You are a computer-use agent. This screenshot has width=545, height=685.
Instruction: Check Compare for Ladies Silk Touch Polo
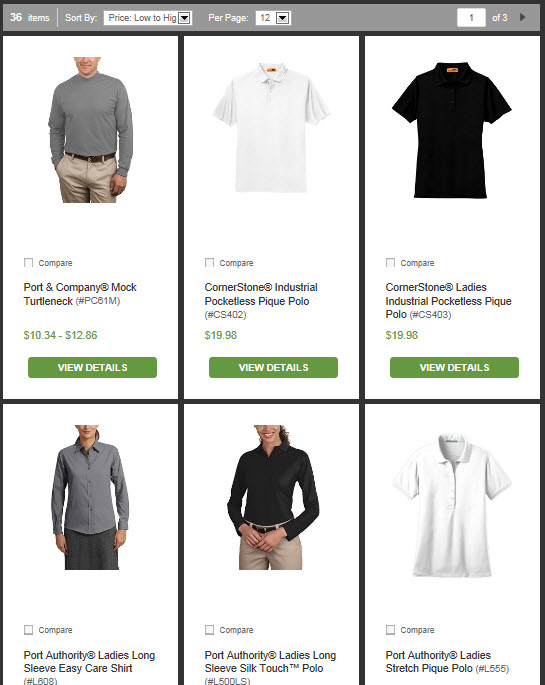[x=210, y=630]
